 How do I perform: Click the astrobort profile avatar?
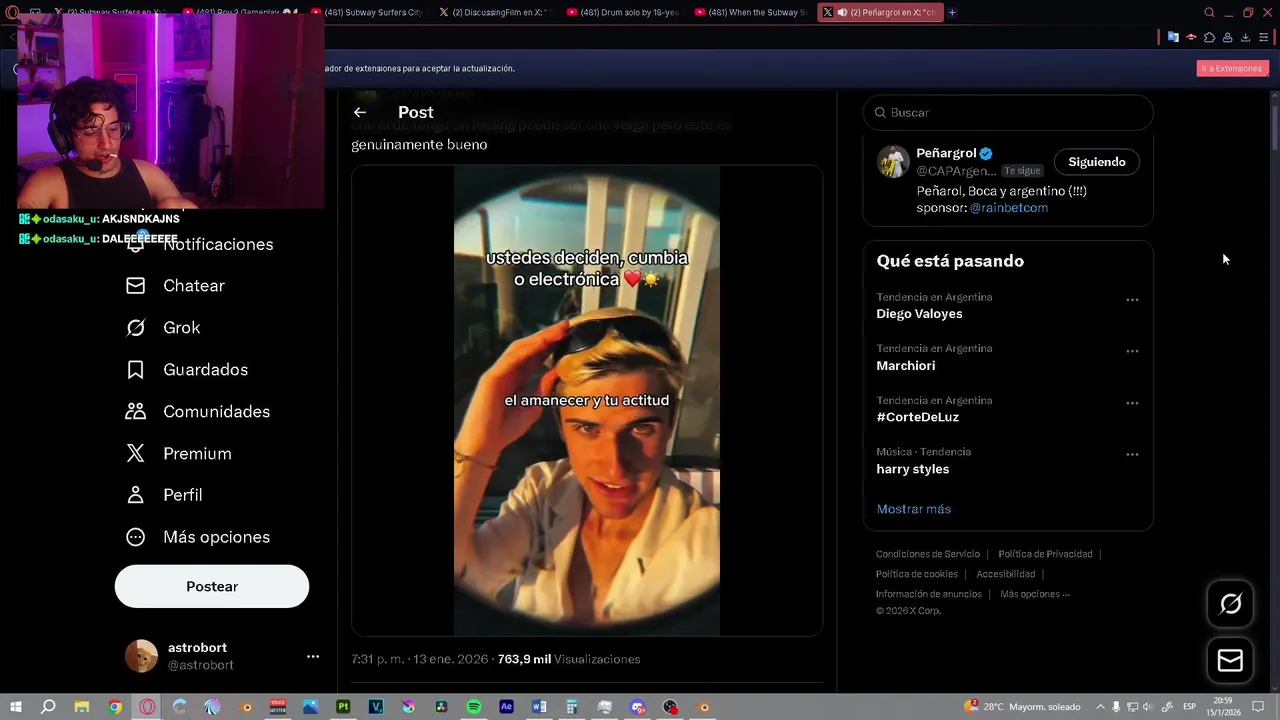tap(141, 656)
